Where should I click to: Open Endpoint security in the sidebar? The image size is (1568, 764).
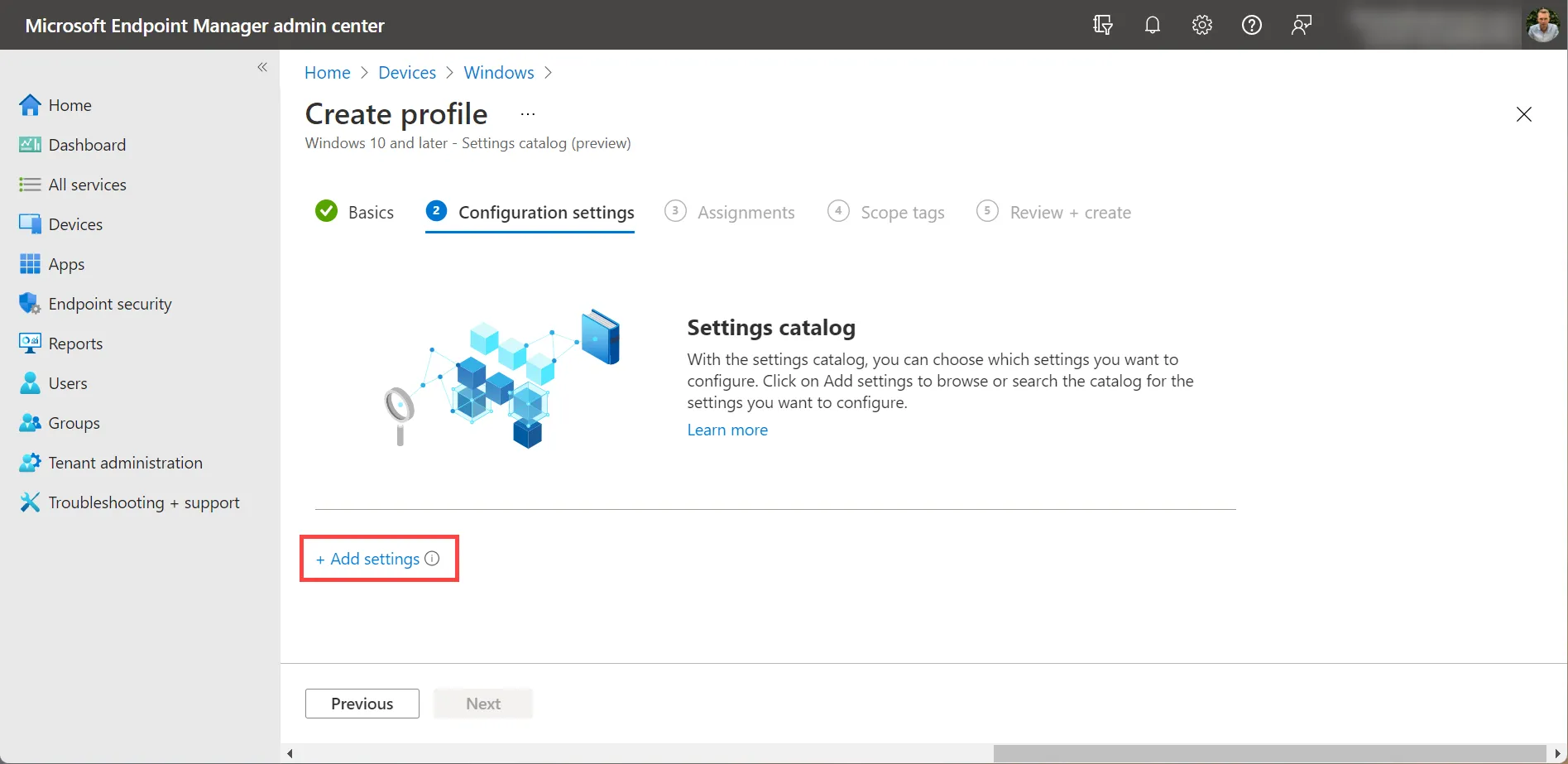[x=95, y=304]
